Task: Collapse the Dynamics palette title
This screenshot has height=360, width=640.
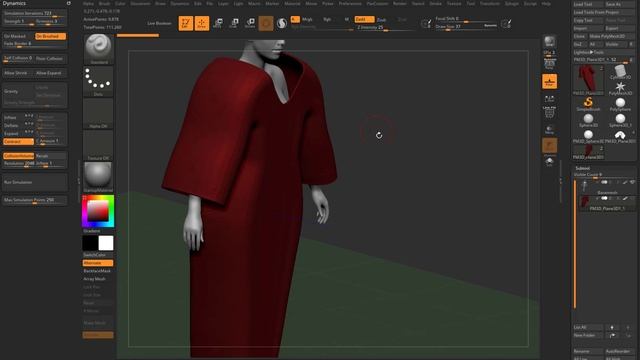Action: click(14, 3)
